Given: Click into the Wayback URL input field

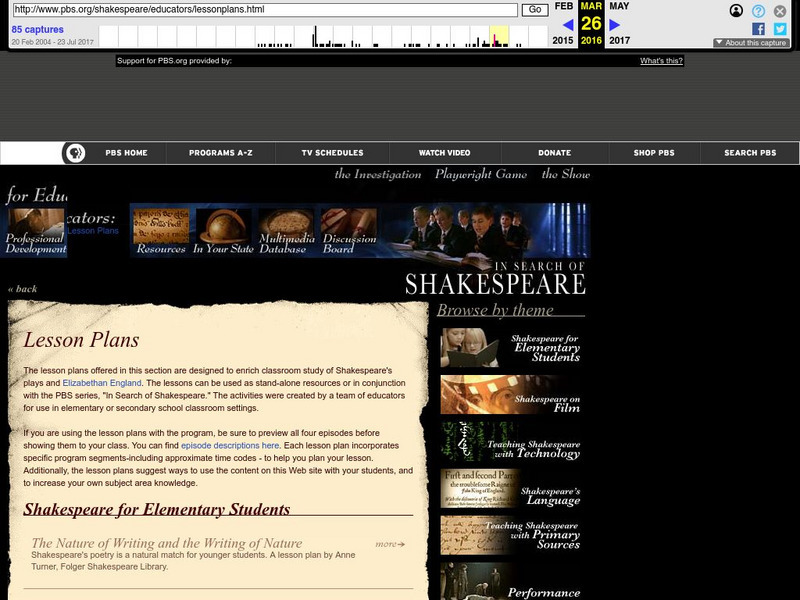Looking at the screenshot, I should click(x=265, y=10).
